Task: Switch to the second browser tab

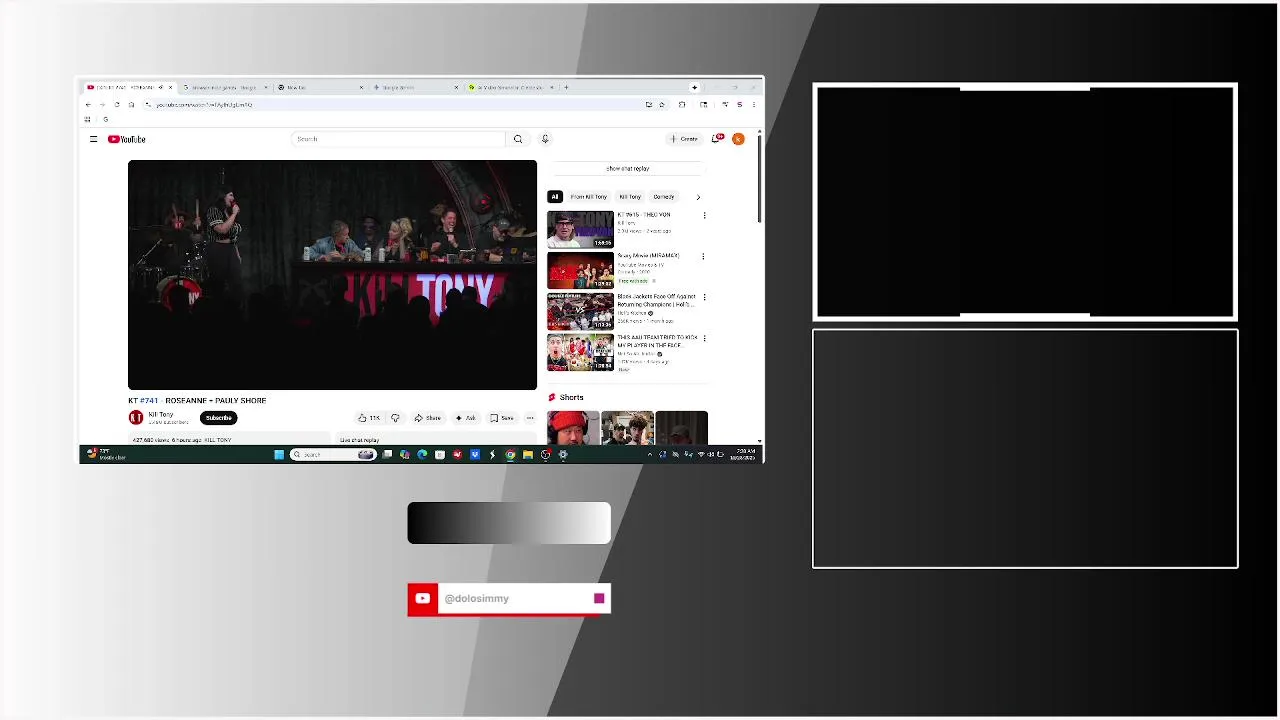Action: click(x=224, y=88)
